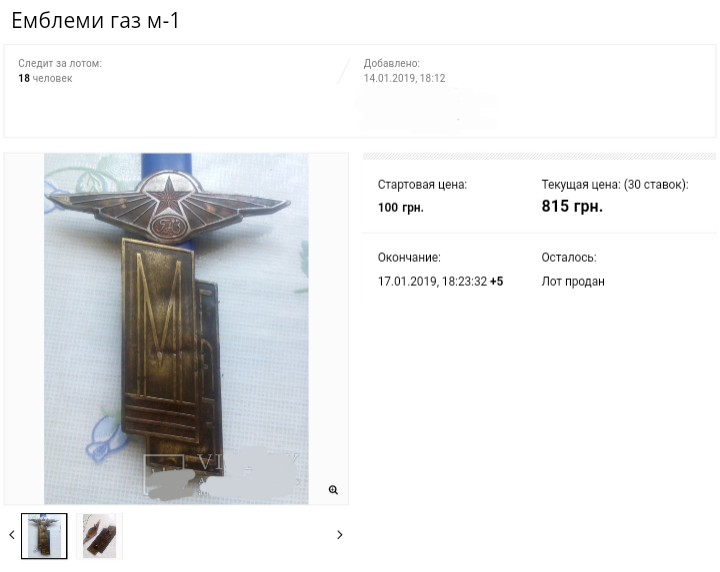This screenshot has height=572, width=720.
Task: Click the Лот продан status text
Action: point(573,281)
